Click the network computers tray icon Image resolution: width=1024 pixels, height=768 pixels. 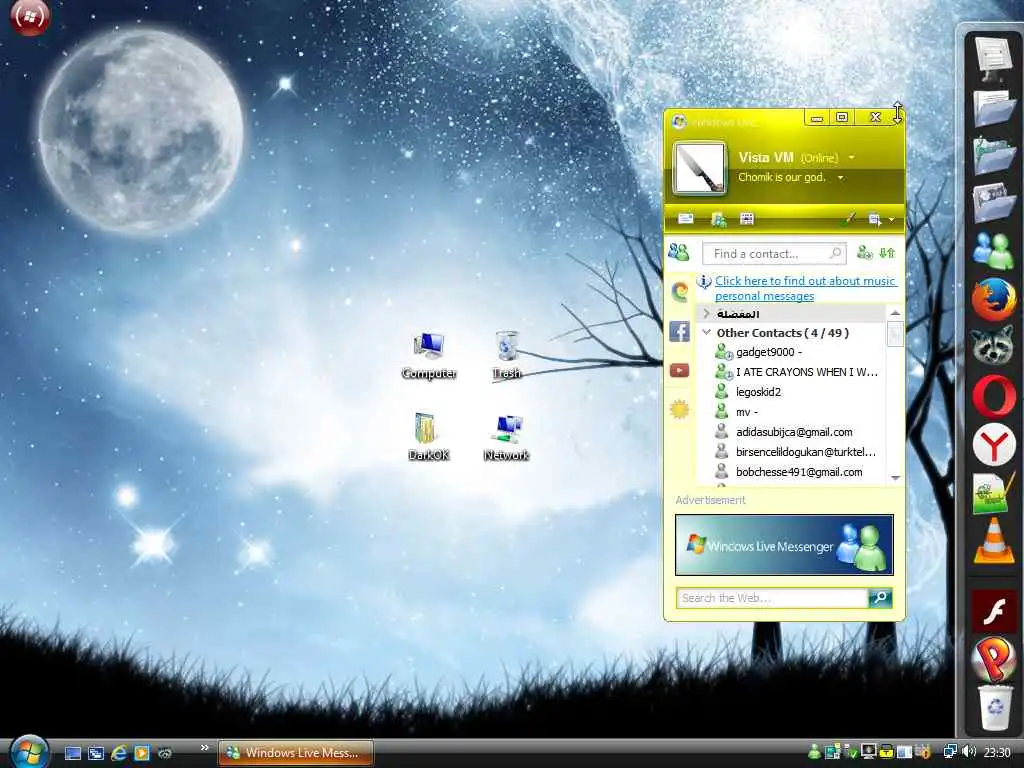point(950,752)
